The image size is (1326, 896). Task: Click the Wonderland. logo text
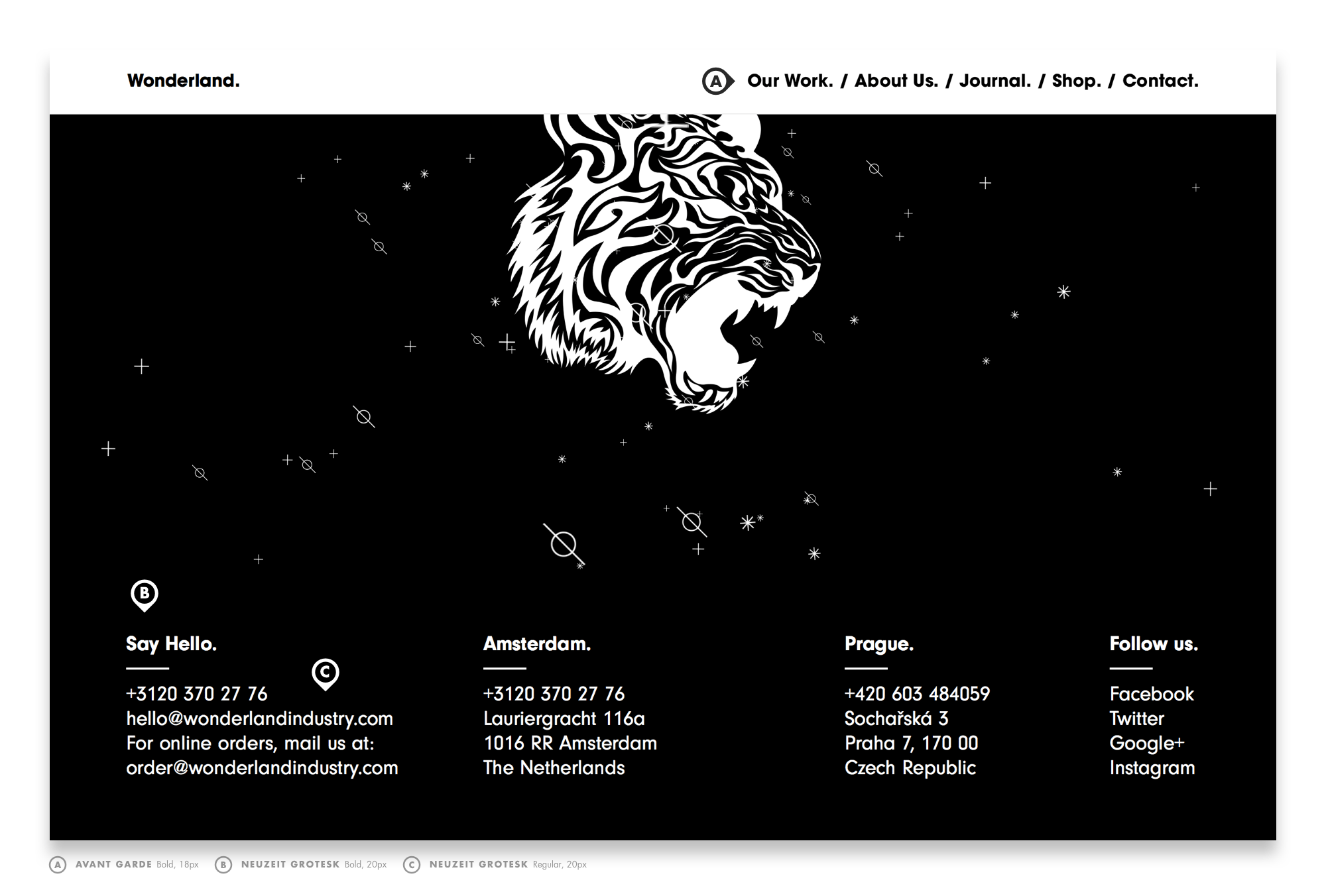(183, 81)
